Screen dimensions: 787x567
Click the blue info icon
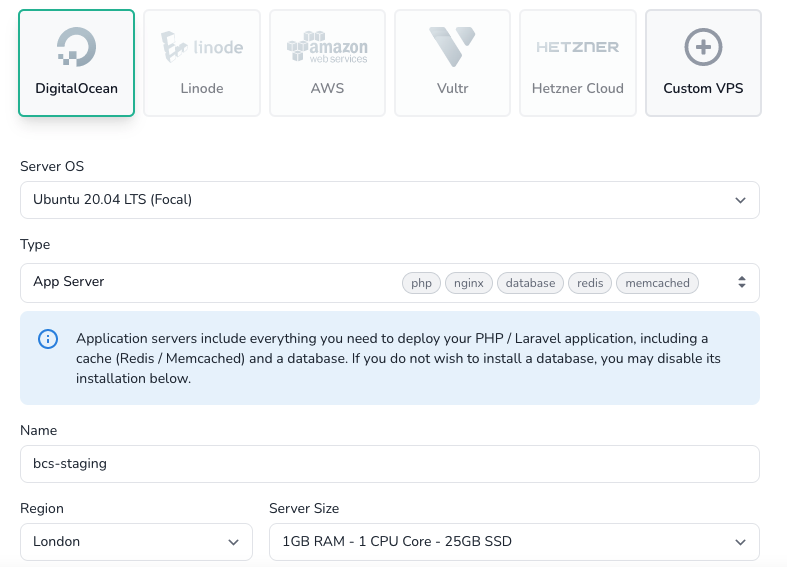pyautogui.click(x=48, y=339)
